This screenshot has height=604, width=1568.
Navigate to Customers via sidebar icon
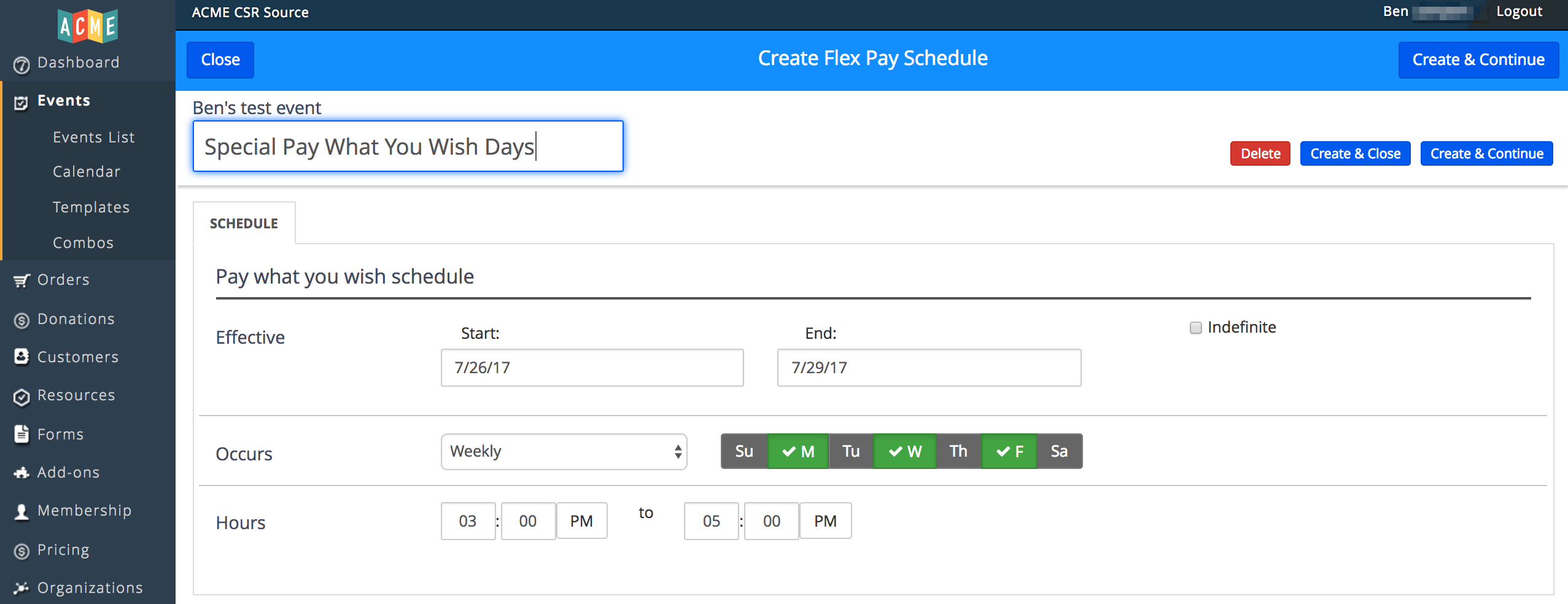point(21,357)
